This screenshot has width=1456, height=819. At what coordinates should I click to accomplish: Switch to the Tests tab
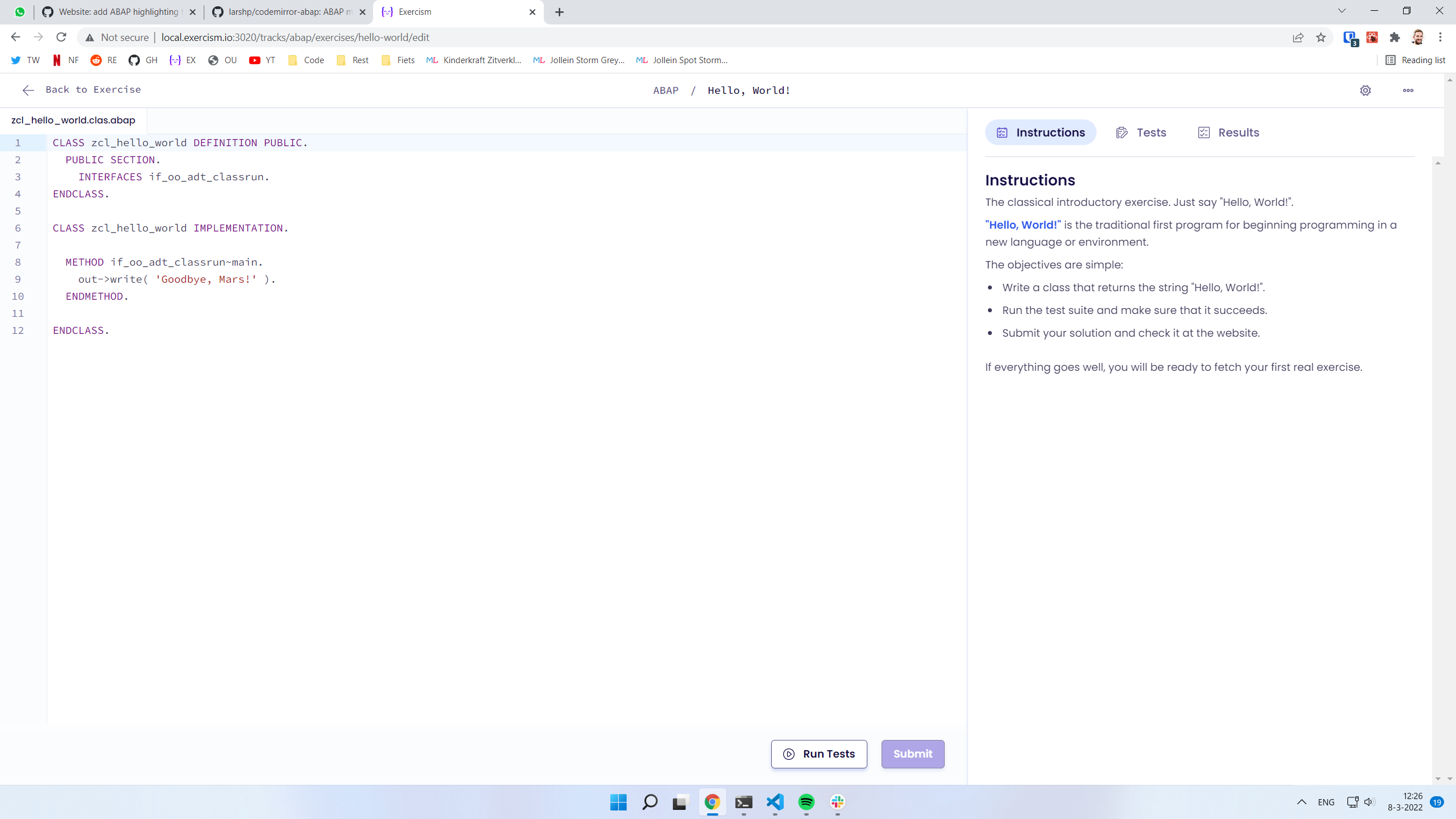[x=1141, y=132]
